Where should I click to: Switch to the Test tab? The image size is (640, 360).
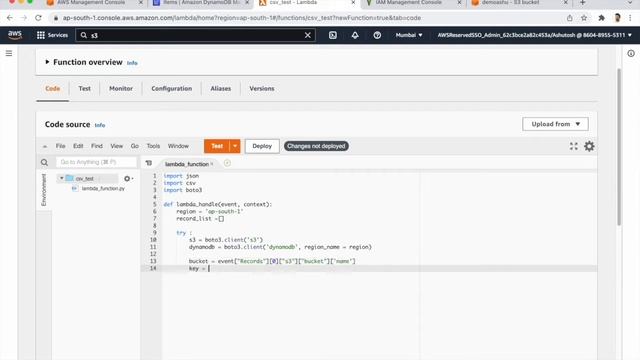coord(84,89)
